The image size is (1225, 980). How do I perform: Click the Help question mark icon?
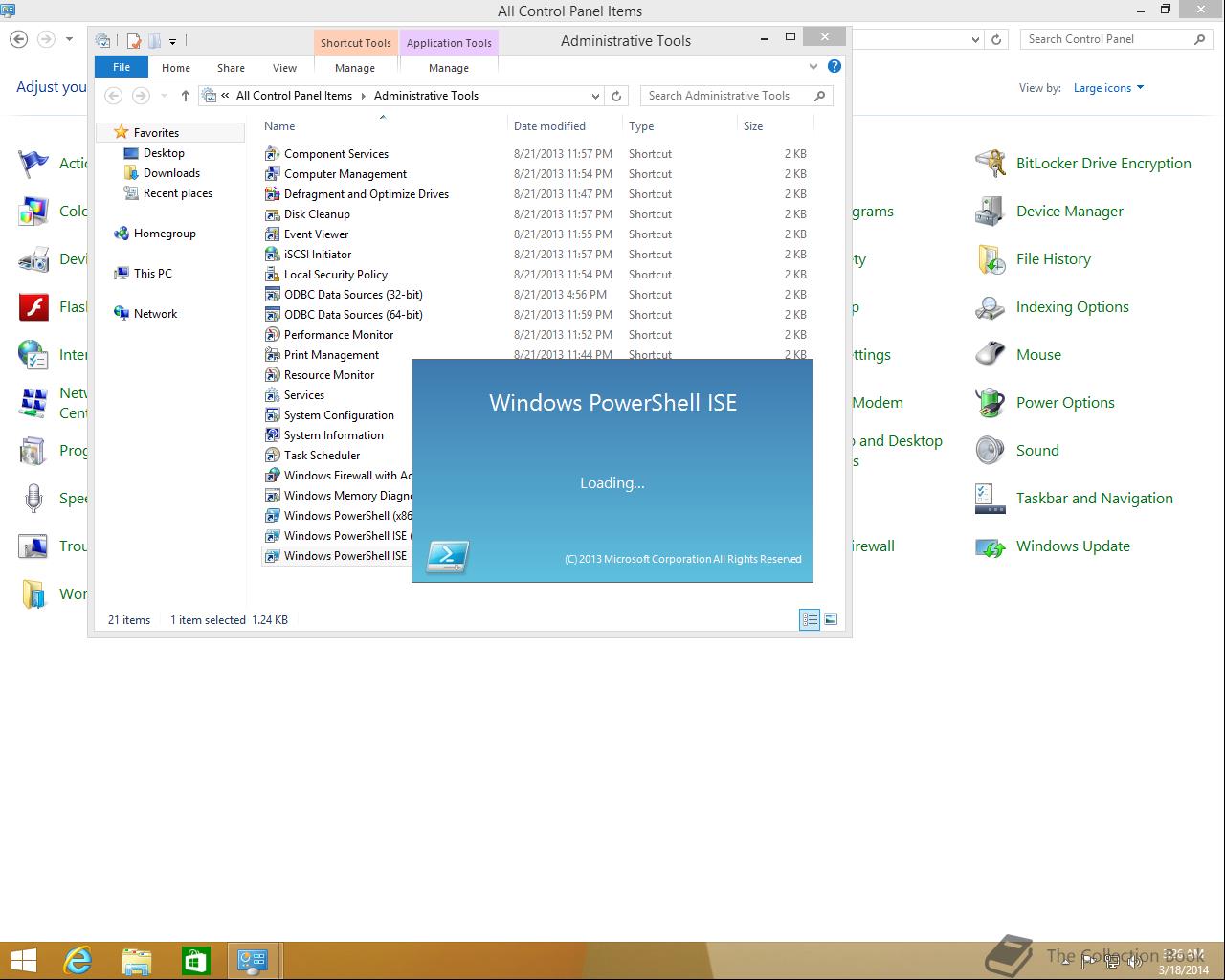pos(835,66)
